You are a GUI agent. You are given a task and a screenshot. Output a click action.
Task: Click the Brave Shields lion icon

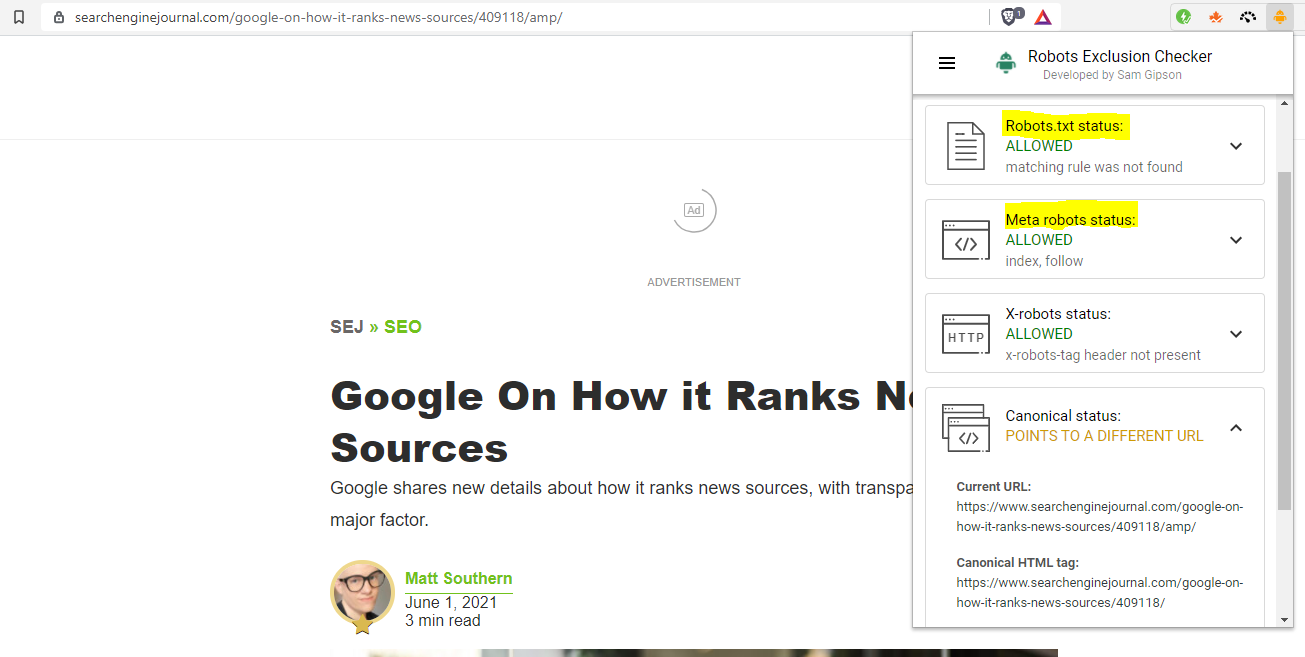tap(1010, 17)
